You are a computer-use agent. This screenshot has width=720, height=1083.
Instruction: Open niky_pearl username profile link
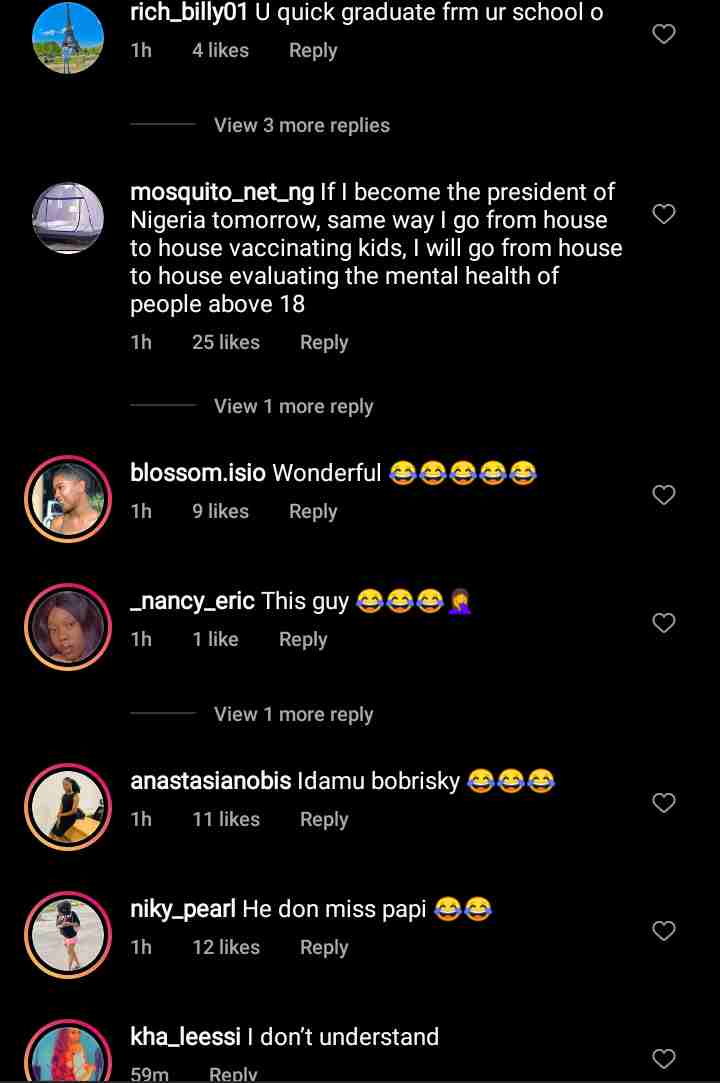tap(183, 909)
